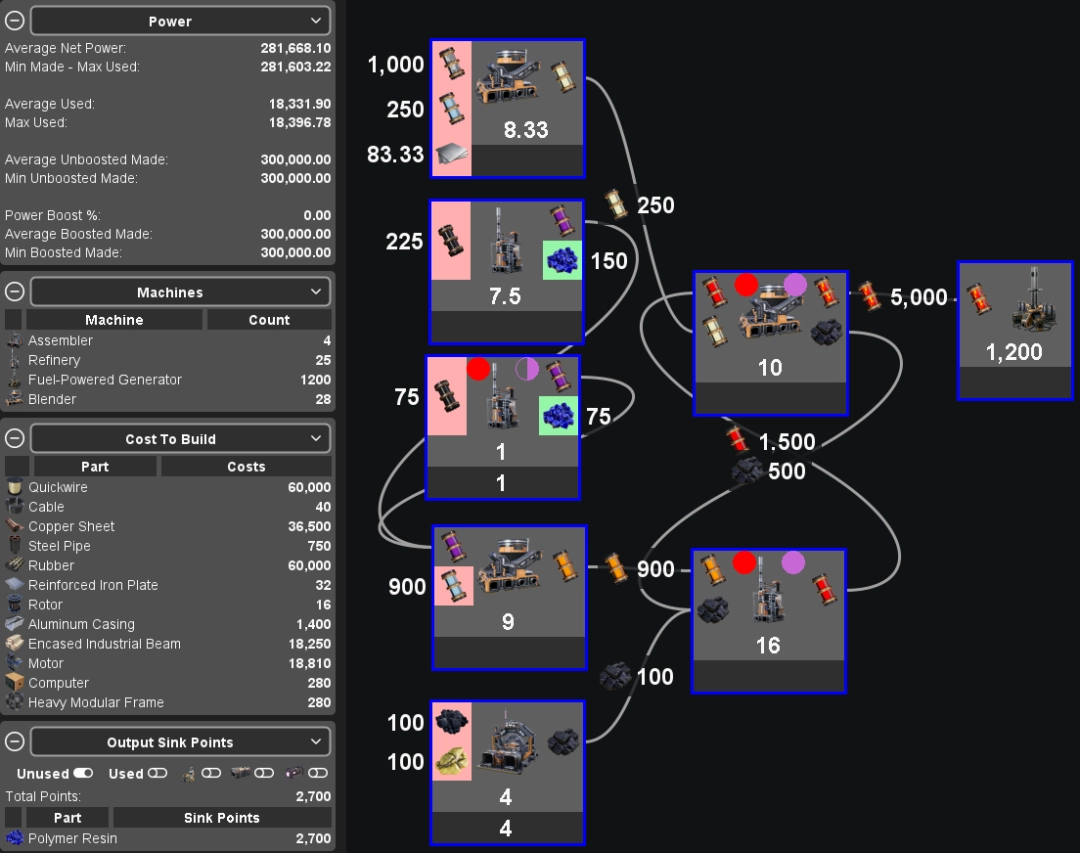Viewport: 1080px width, 853px height.
Task: Toggle the Unused sink points switch
Action: [83, 773]
